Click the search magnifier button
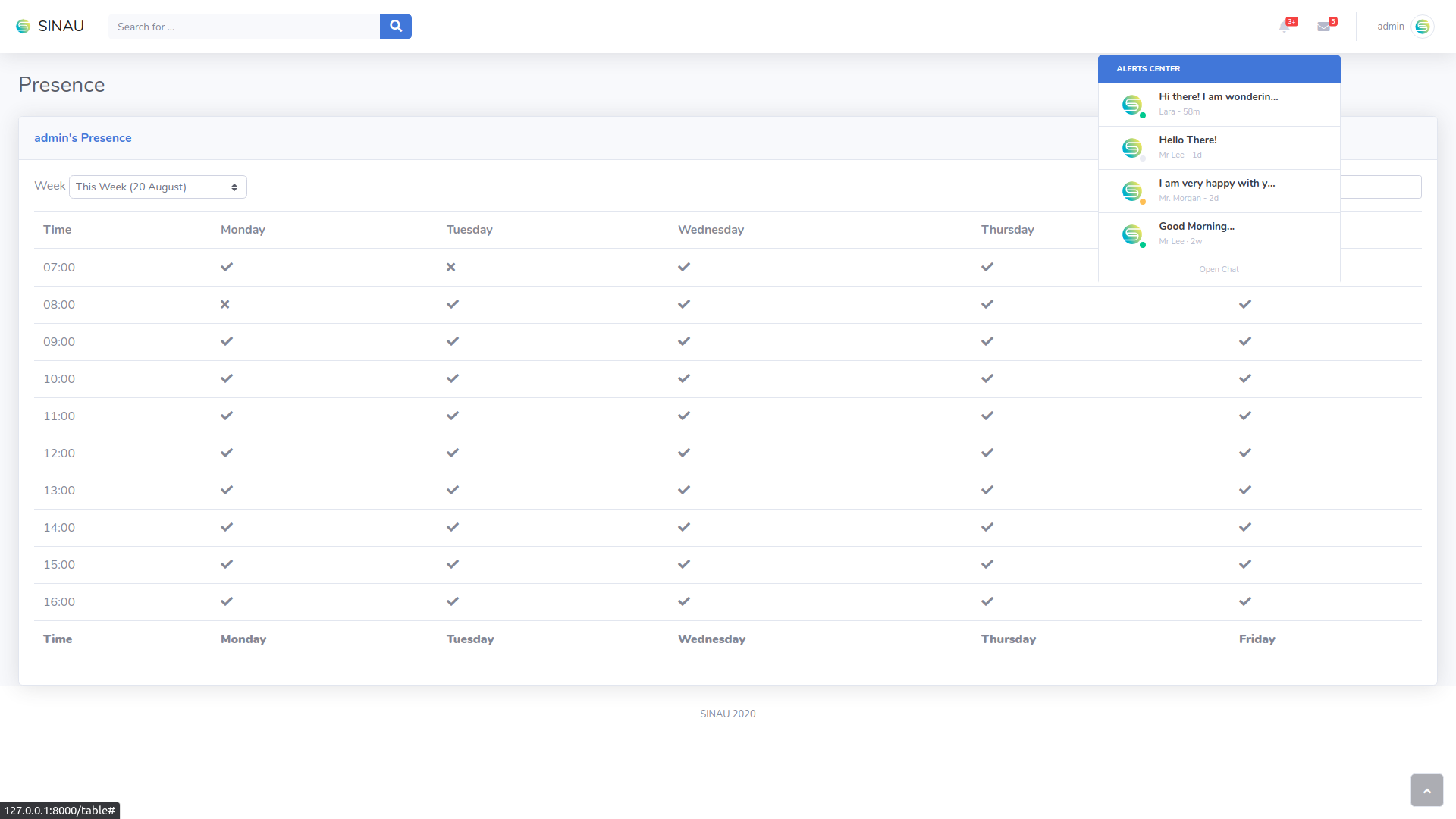1456x819 pixels. [395, 27]
